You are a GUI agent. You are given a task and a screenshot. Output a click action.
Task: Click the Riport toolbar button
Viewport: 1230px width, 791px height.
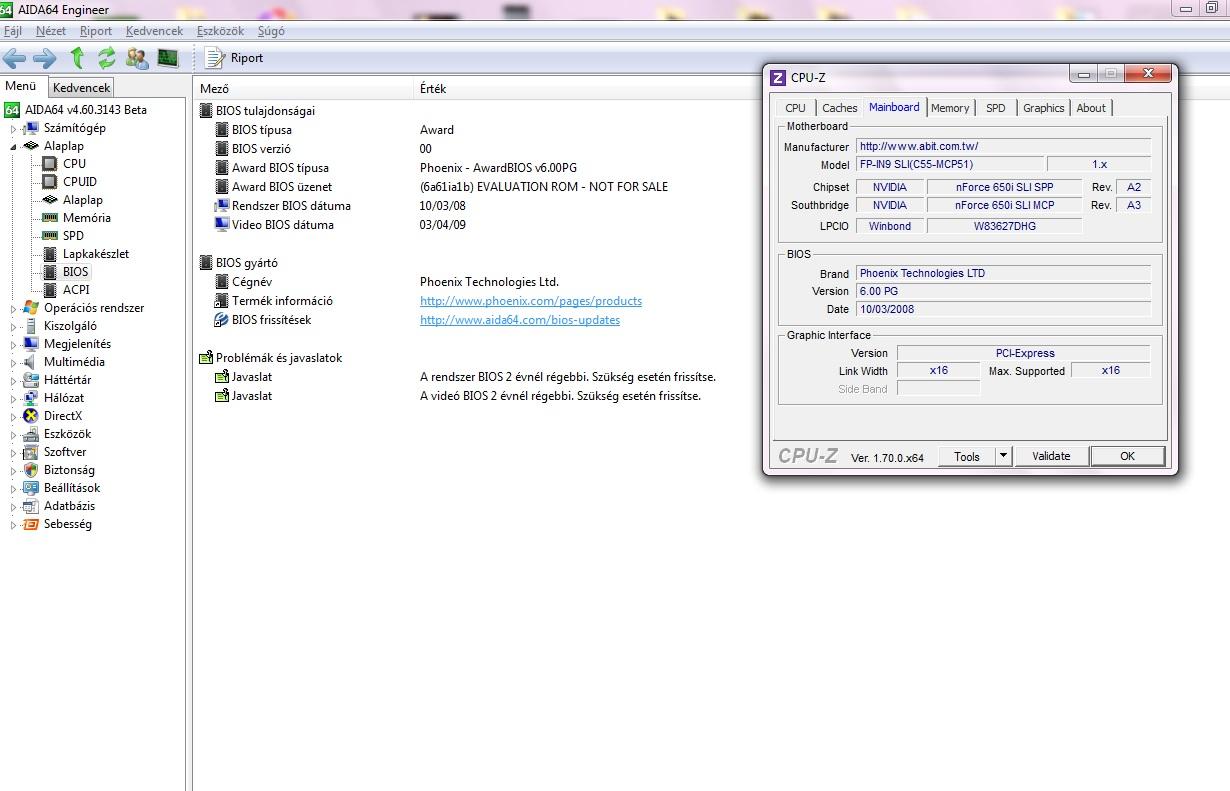point(235,57)
